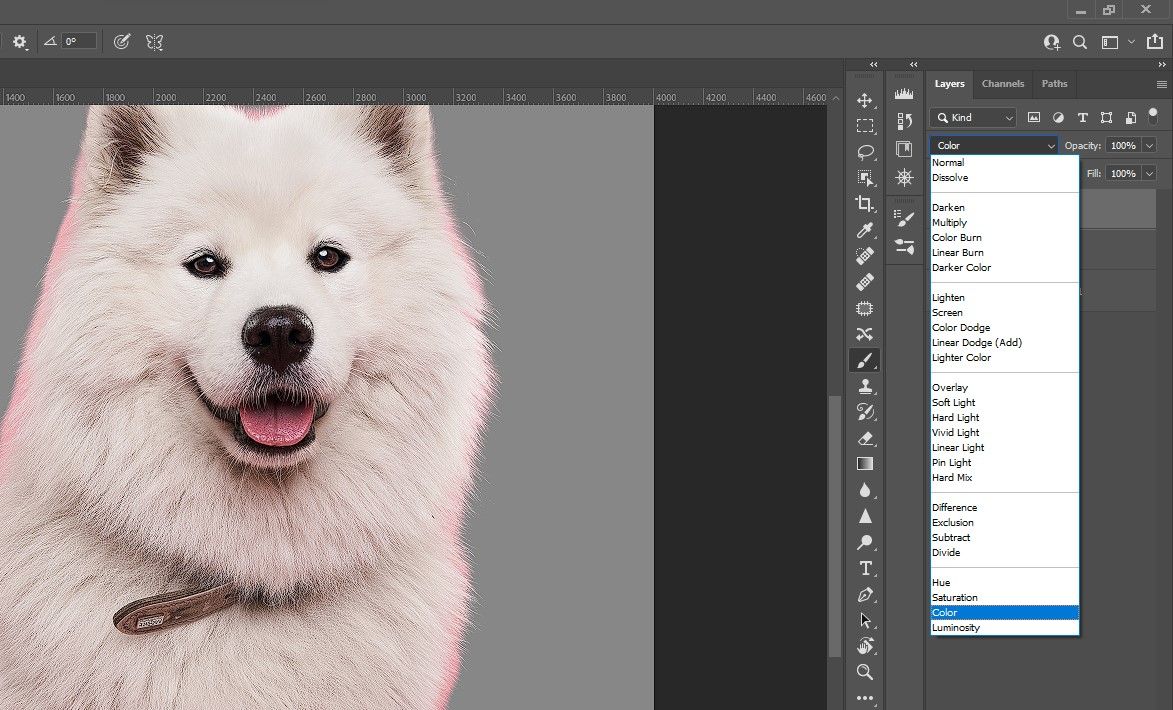This screenshot has width=1173, height=710.
Task: Switch to the Channels tab
Action: point(1002,84)
